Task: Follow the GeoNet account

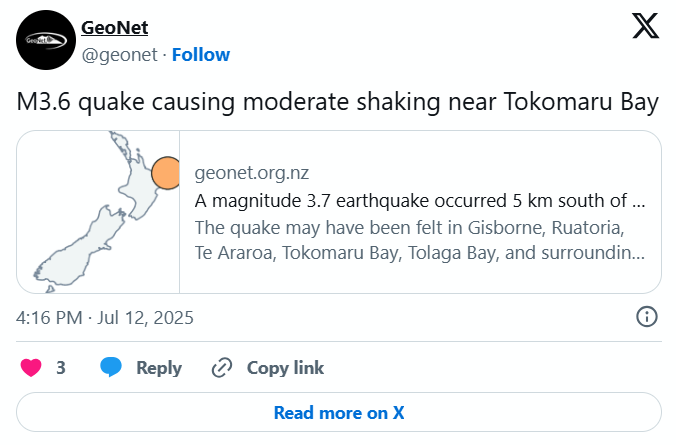Action: click(x=201, y=55)
